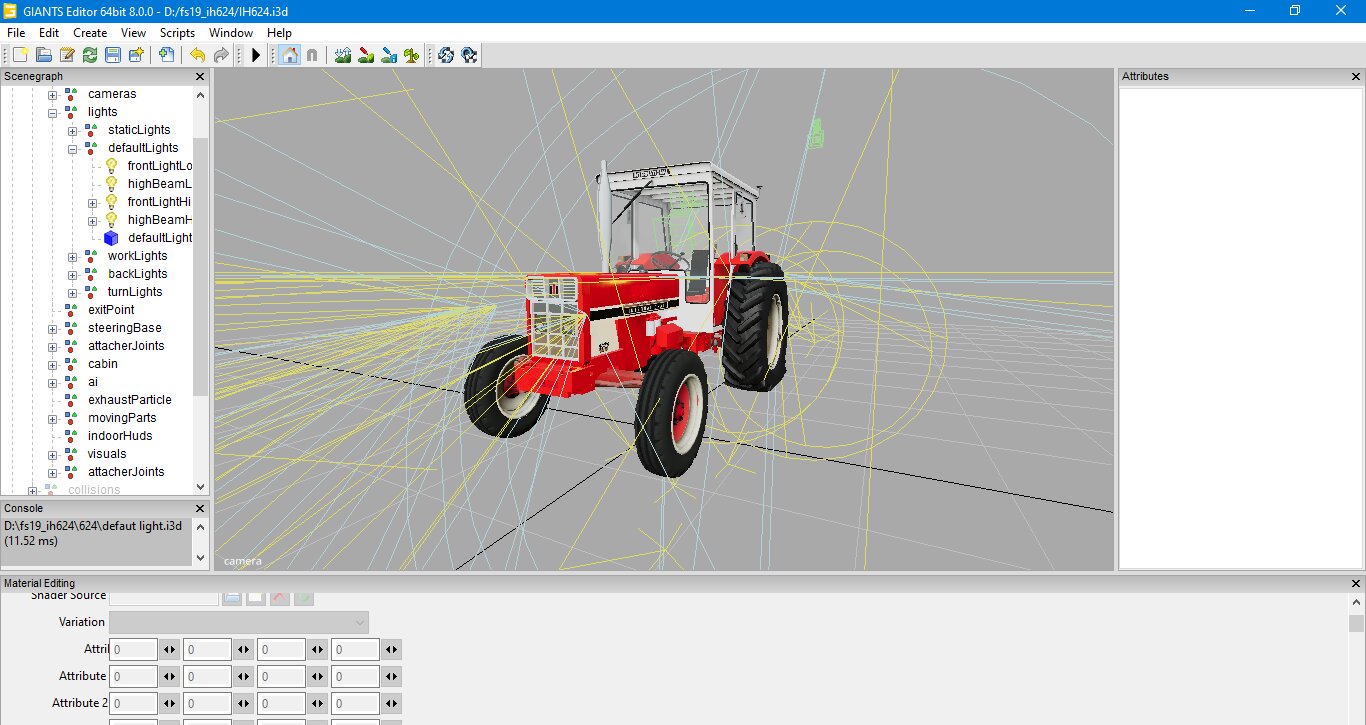Open the Edit menu
The image size is (1366, 725).
(x=49, y=33)
